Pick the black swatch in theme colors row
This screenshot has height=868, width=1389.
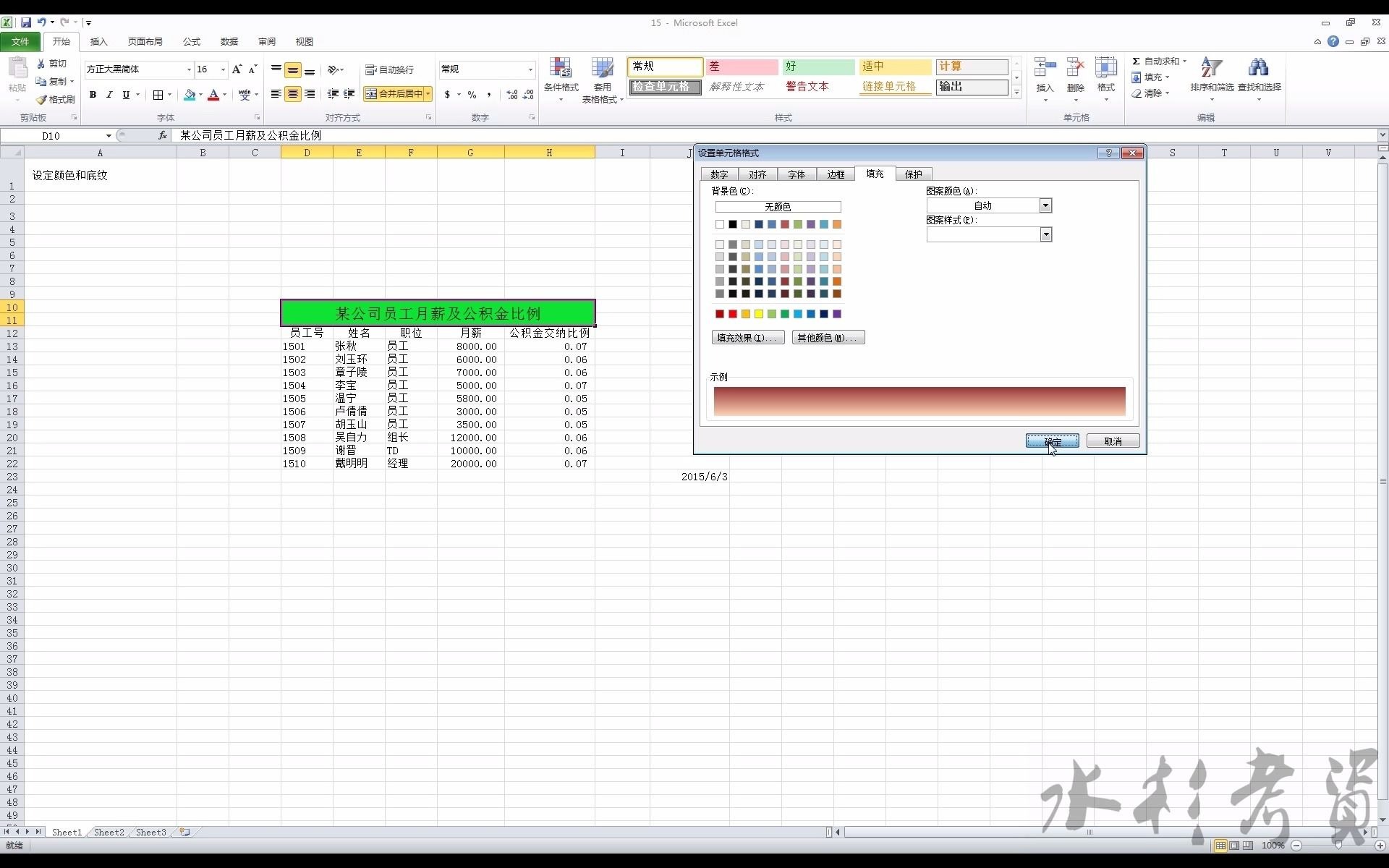point(733,224)
